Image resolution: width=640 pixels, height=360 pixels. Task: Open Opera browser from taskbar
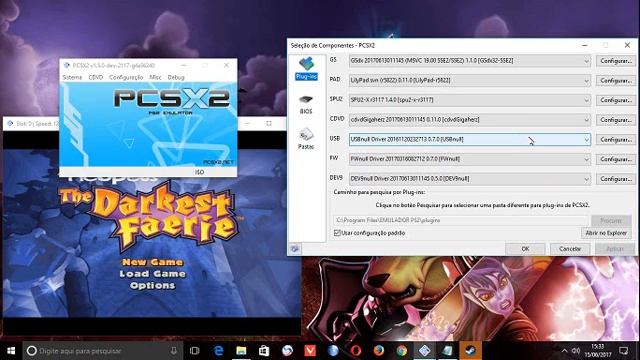tap(356, 351)
